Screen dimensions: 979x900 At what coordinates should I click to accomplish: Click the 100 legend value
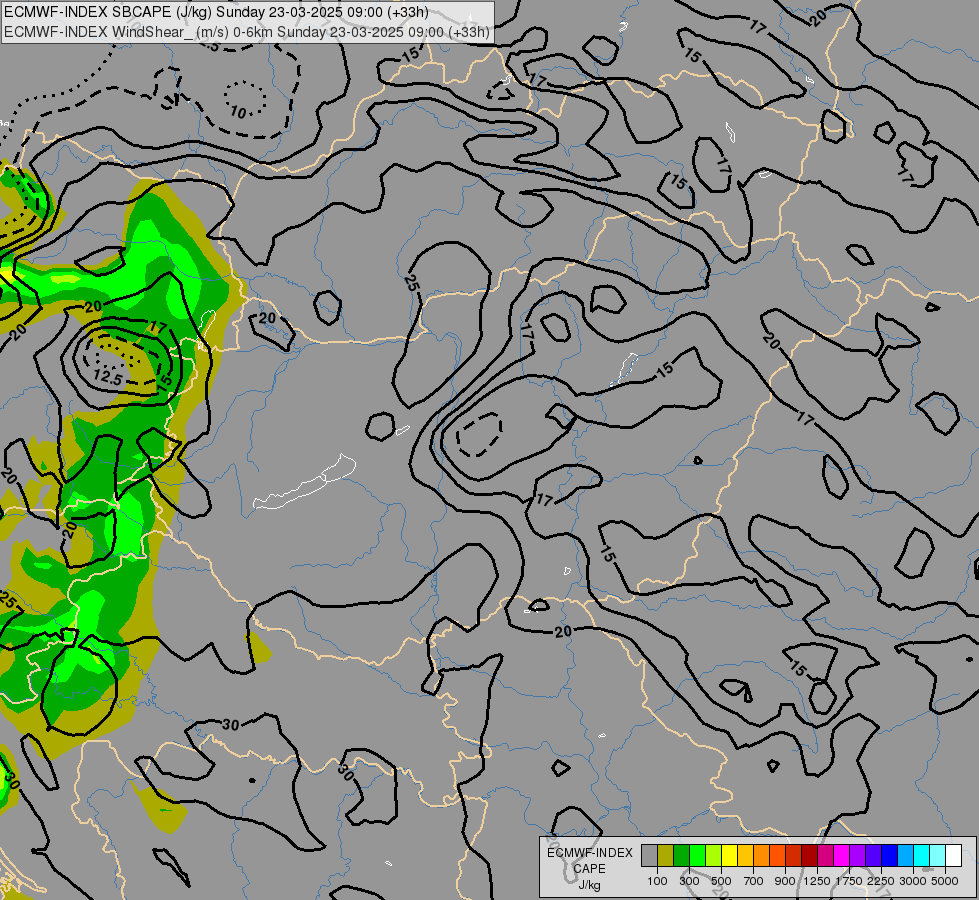point(657,881)
